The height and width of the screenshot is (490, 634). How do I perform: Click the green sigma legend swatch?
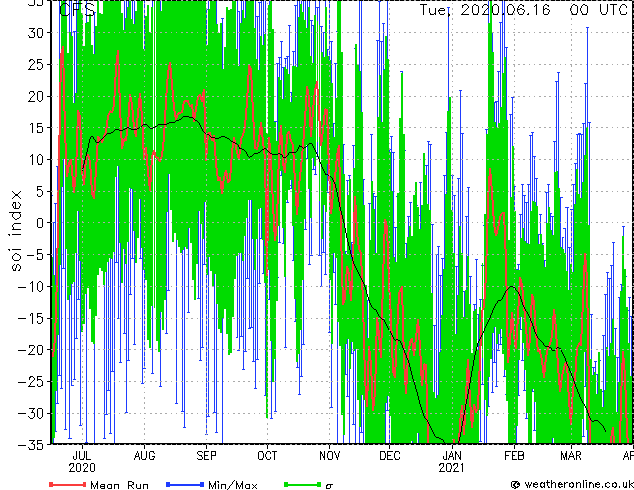pyautogui.click(x=303, y=484)
